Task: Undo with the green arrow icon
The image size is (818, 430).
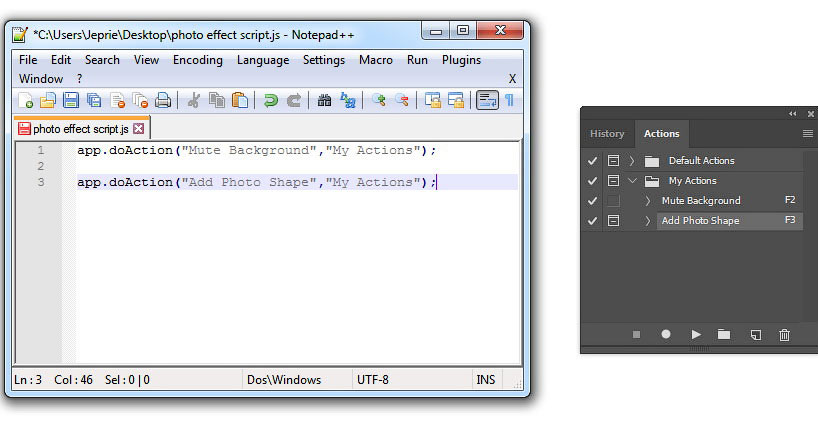Action: 270,100
